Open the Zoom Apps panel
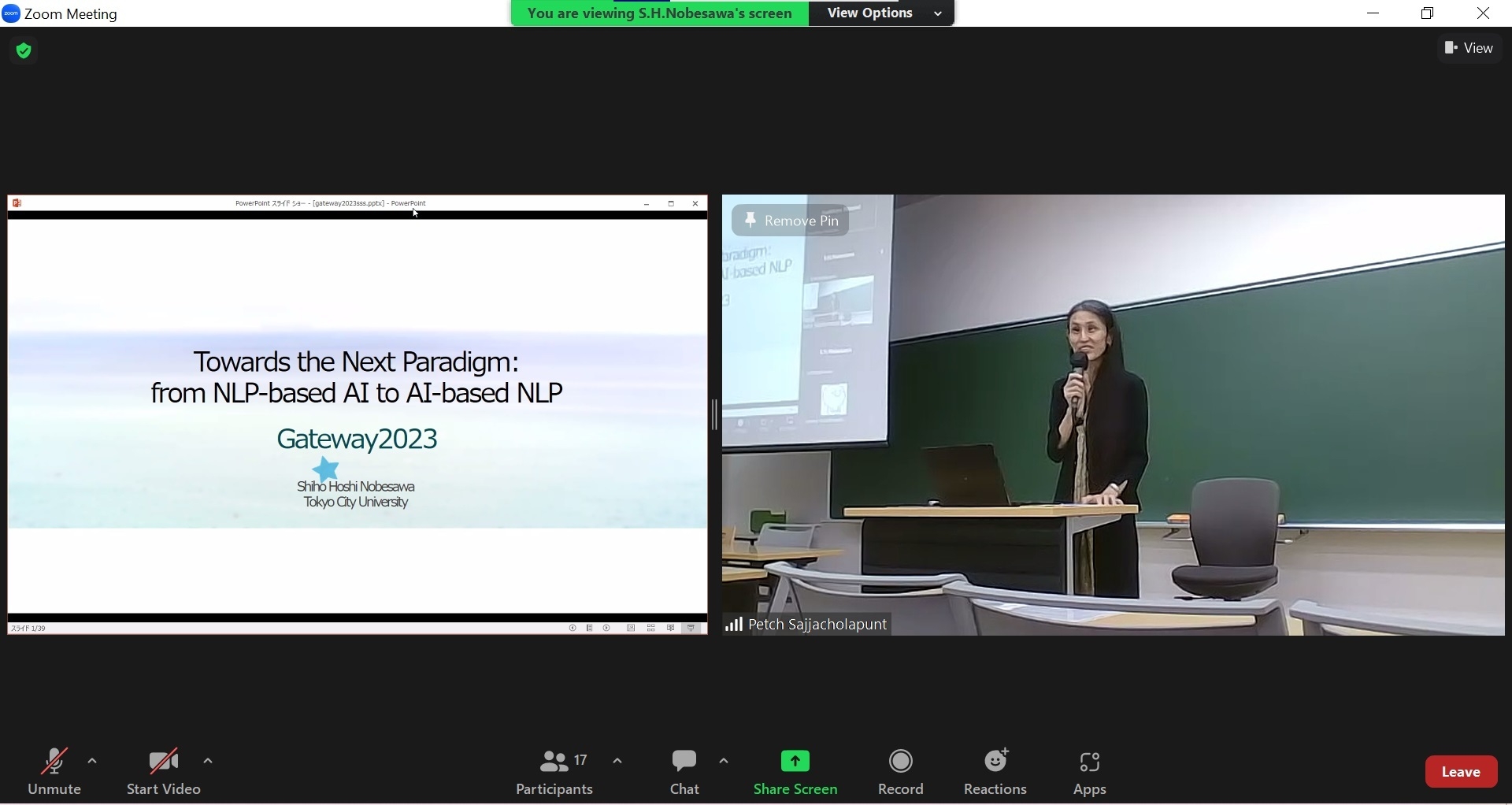Viewport: 1512px width, 805px height. tap(1091, 773)
